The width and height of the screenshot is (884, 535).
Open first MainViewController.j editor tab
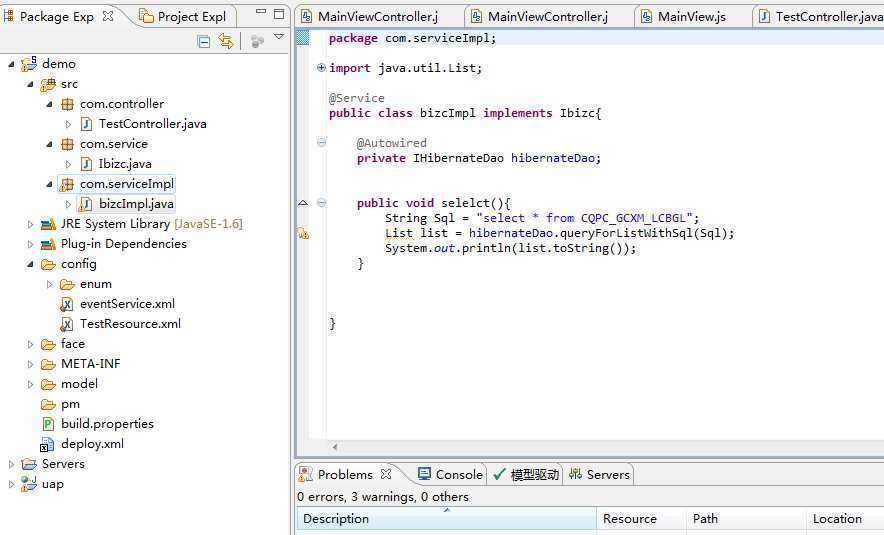click(x=378, y=17)
